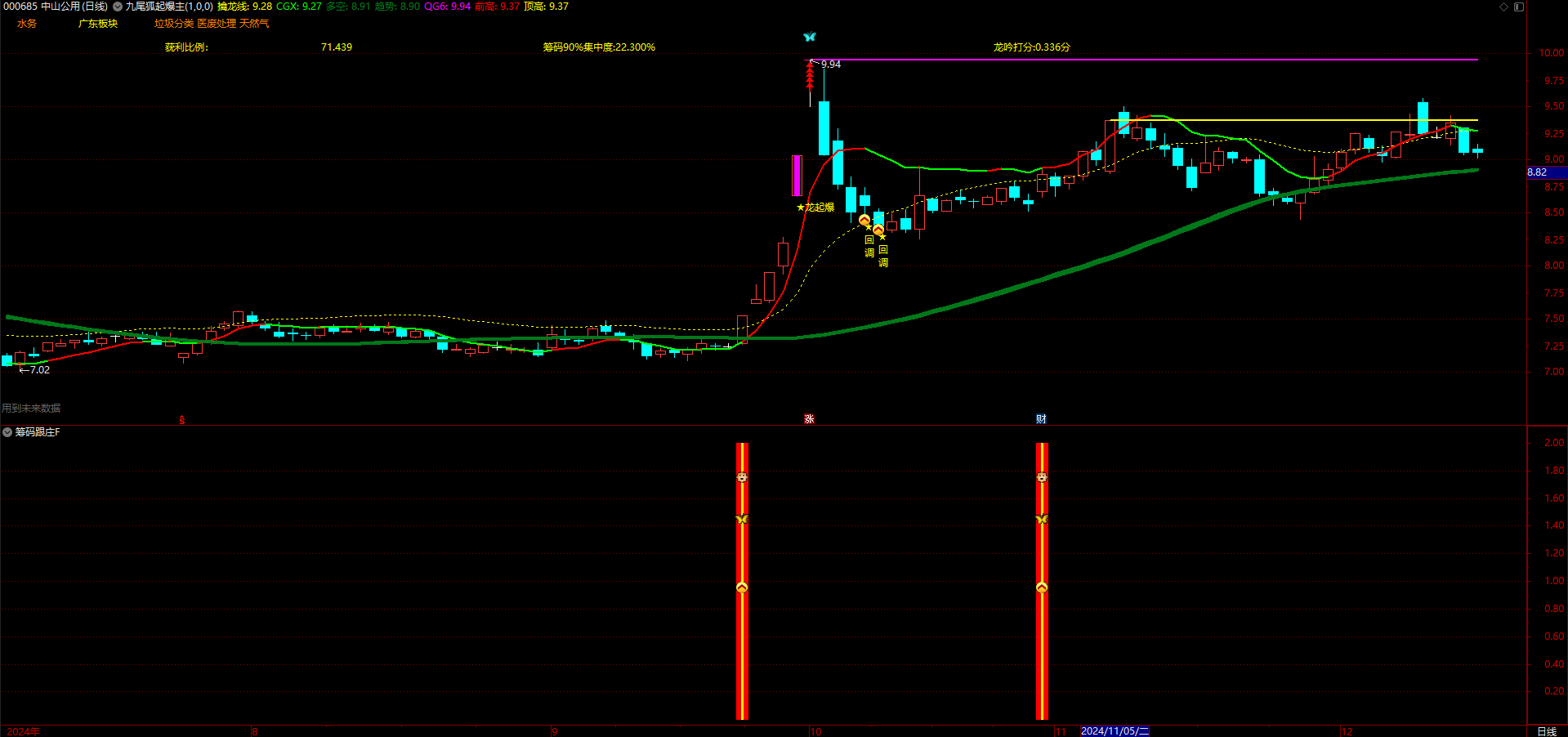1568x737 pixels.
Task: Click the orange arrow icon on the left signal bar
Action: tap(742, 587)
